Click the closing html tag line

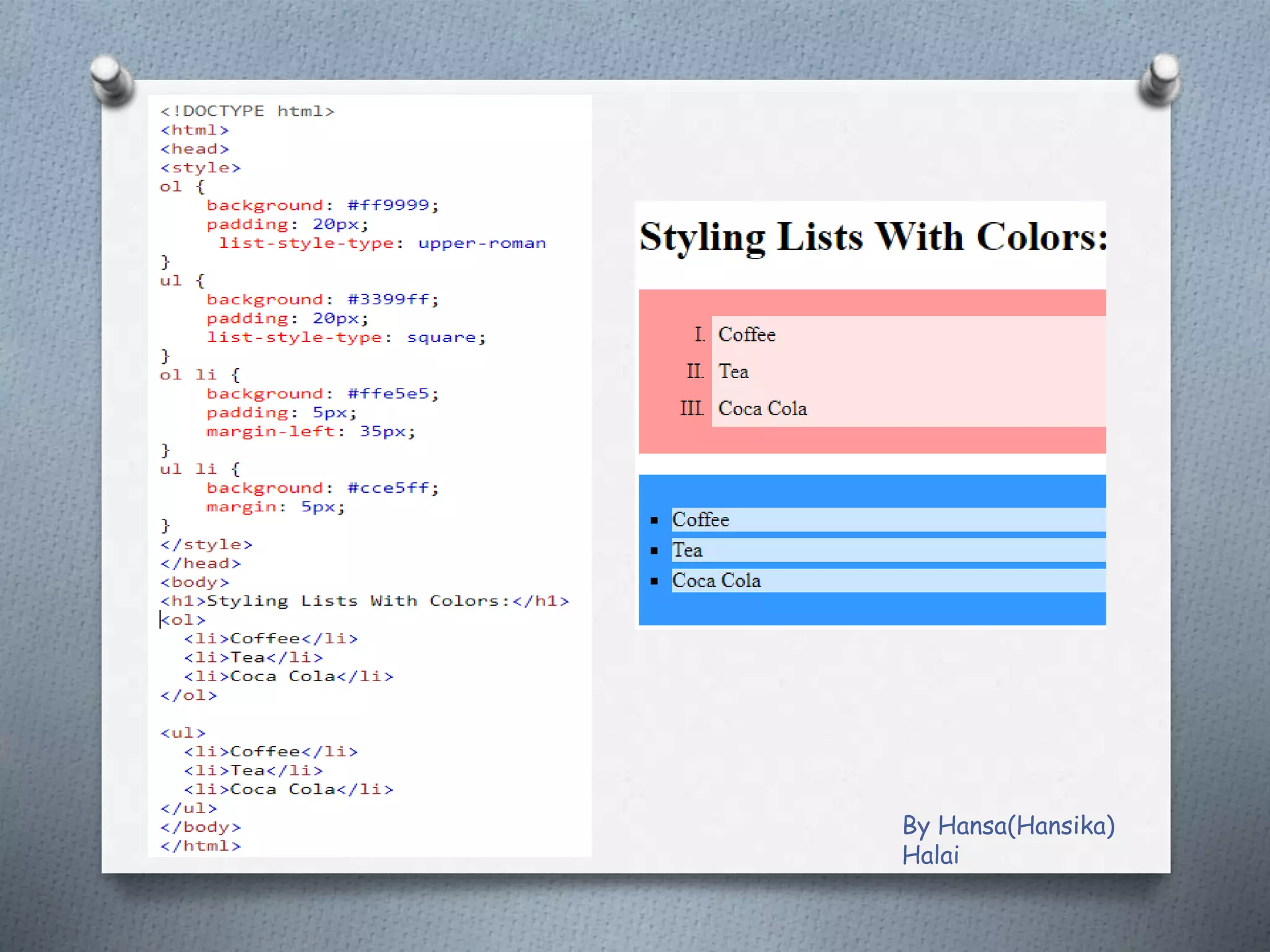pyautogui.click(x=200, y=846)
